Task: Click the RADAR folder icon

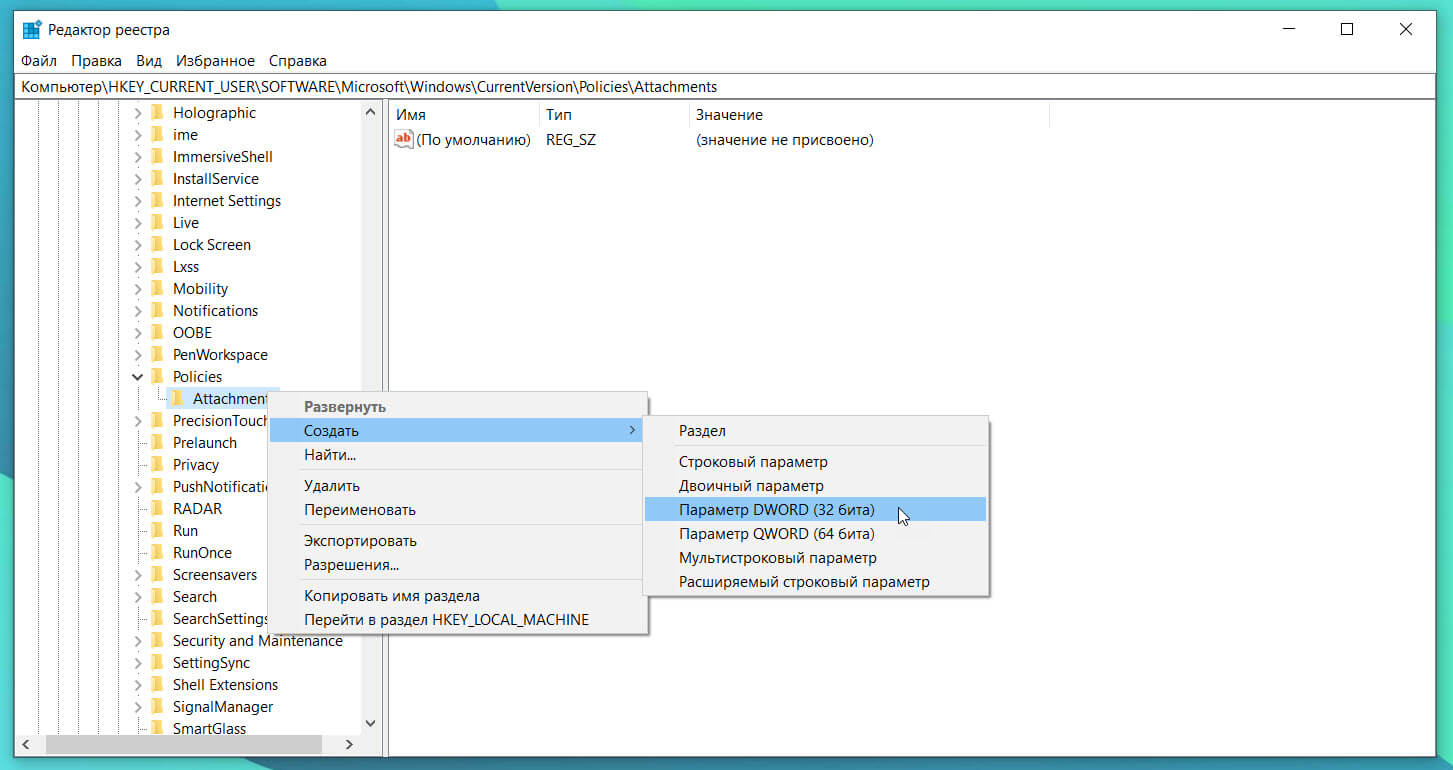Action: click(x=157, y=508)
